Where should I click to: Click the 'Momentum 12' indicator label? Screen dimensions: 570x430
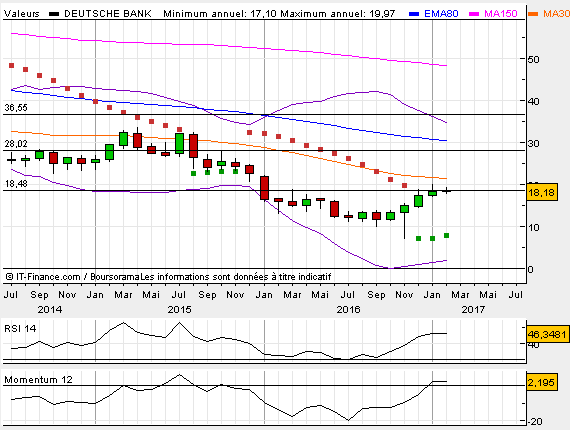pos(39,380)
